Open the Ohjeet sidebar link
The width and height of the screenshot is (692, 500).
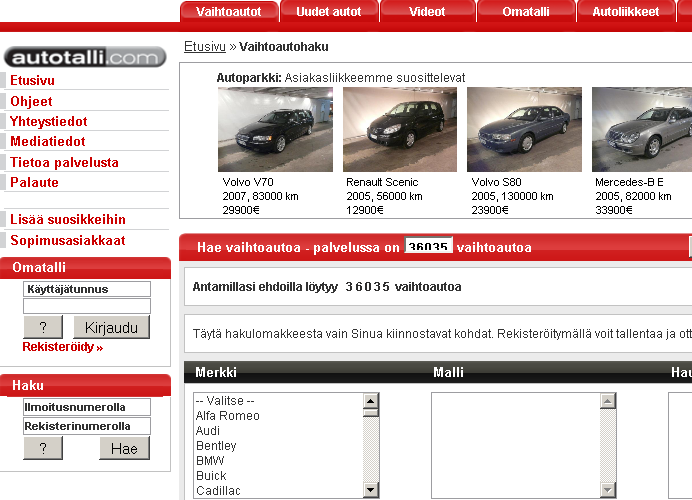pyautogui.click(x=31, y=101)
